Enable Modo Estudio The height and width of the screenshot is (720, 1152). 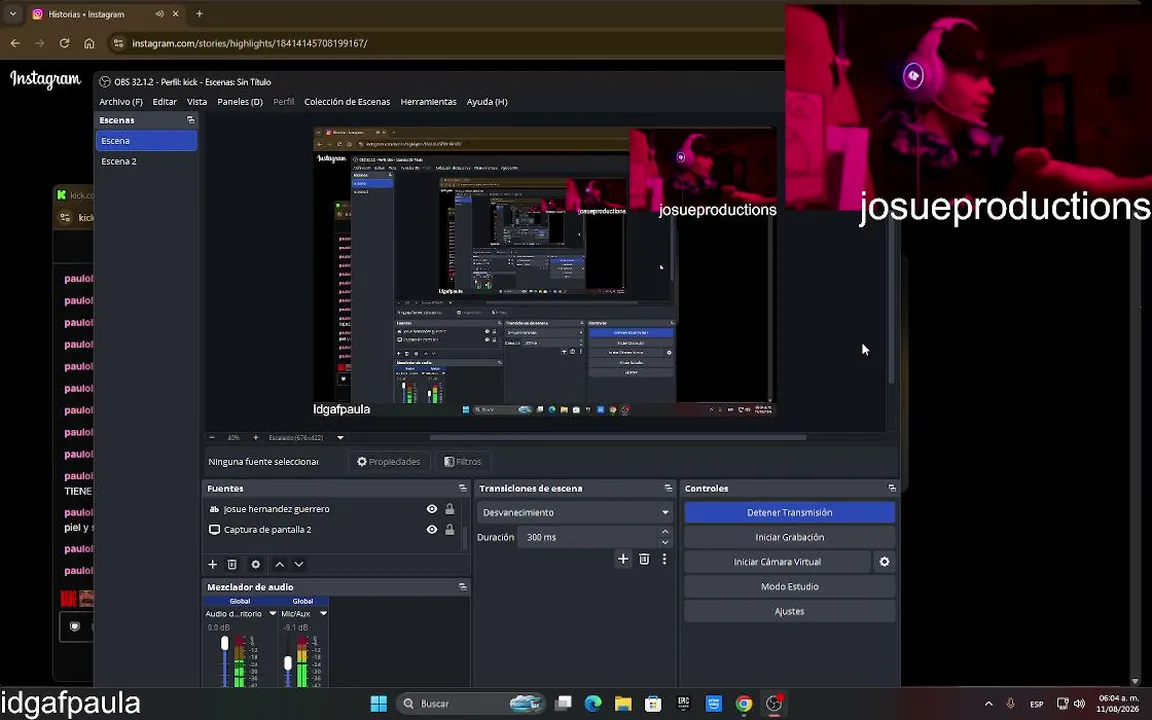click(790, 586)
